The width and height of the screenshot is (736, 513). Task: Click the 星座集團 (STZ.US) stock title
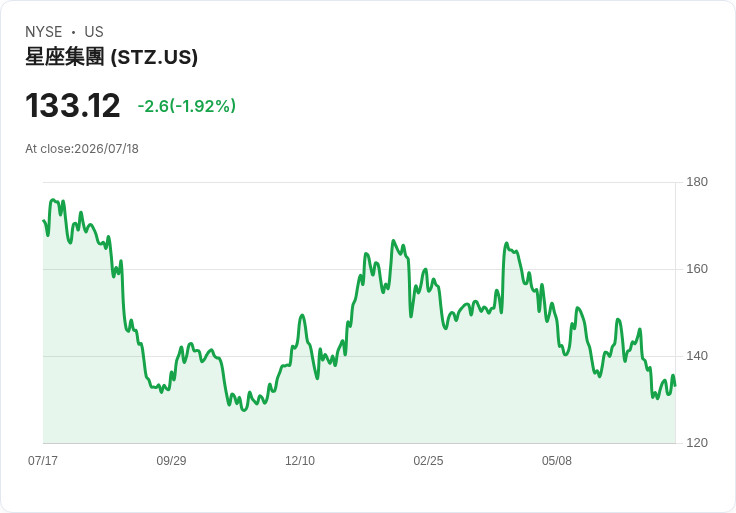point(111,57)
